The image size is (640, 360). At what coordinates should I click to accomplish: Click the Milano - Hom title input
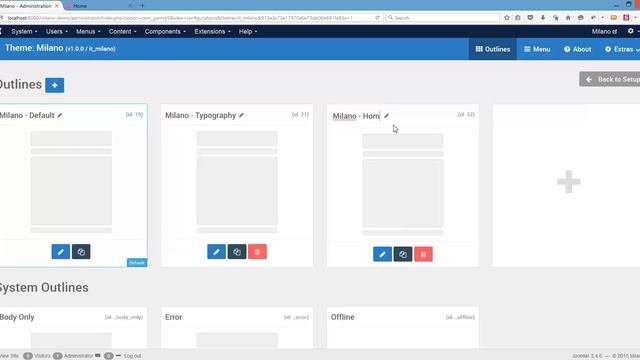tap(357, 116)
